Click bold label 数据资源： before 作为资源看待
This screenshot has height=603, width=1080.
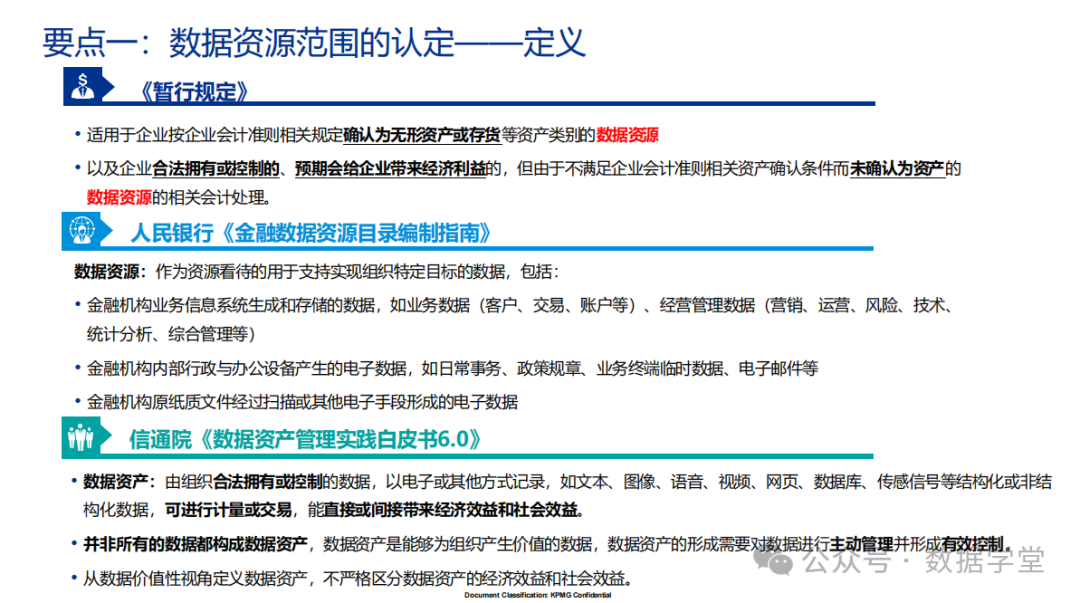click(111, 272)
